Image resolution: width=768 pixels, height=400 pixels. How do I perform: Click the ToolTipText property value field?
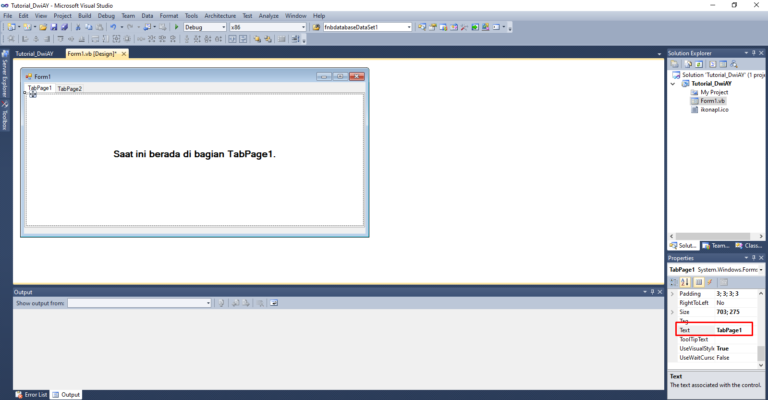click(x=736, y=339)
